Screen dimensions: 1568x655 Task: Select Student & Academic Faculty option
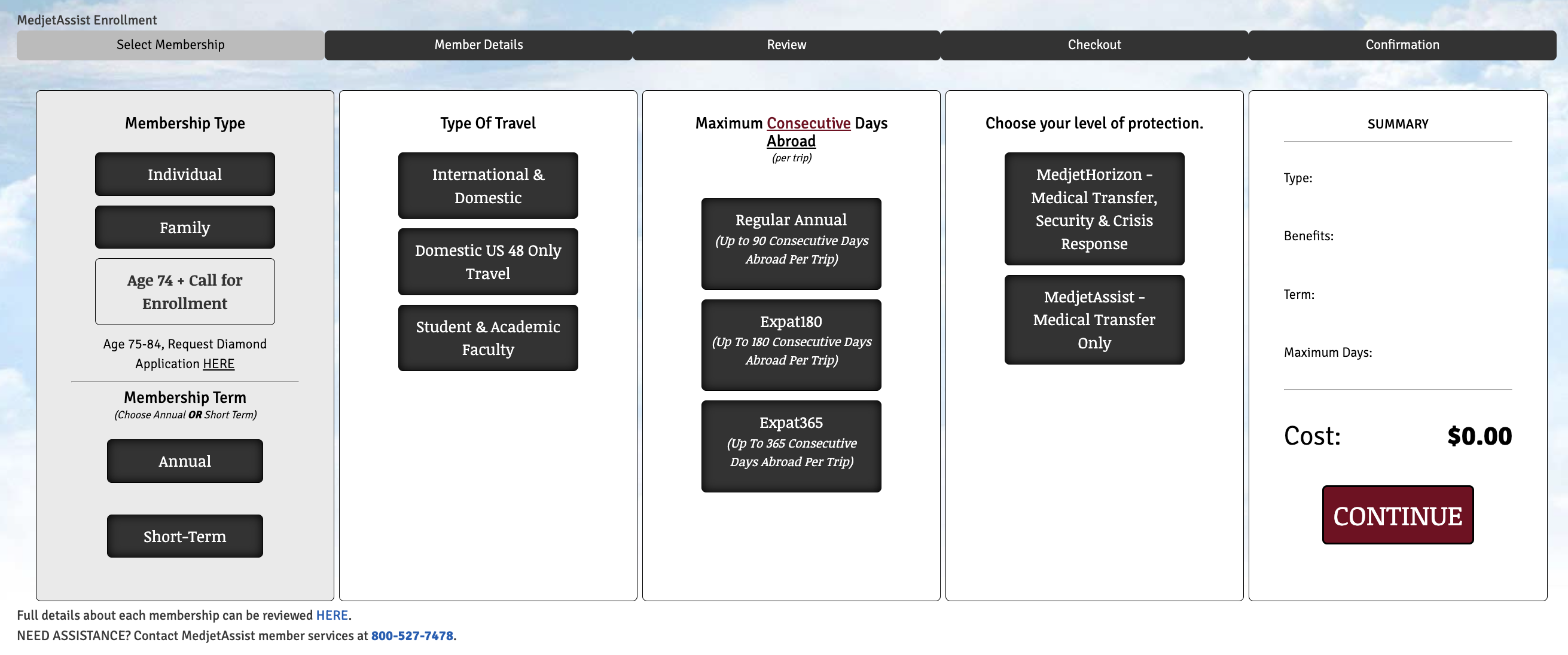(x=487, y=338)
